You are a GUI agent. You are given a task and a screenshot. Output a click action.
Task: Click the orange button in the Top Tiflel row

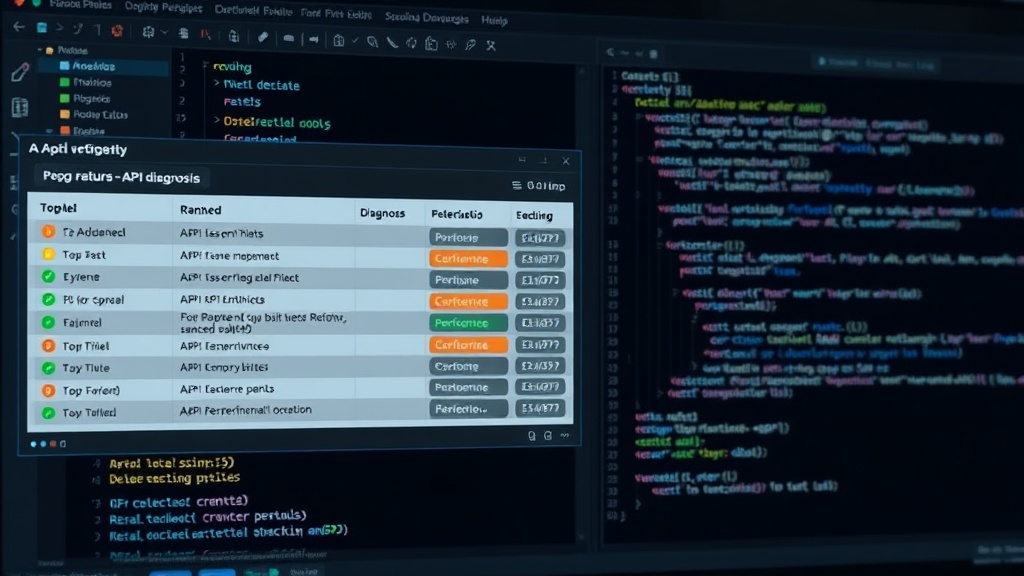click(x=468, y=345)
